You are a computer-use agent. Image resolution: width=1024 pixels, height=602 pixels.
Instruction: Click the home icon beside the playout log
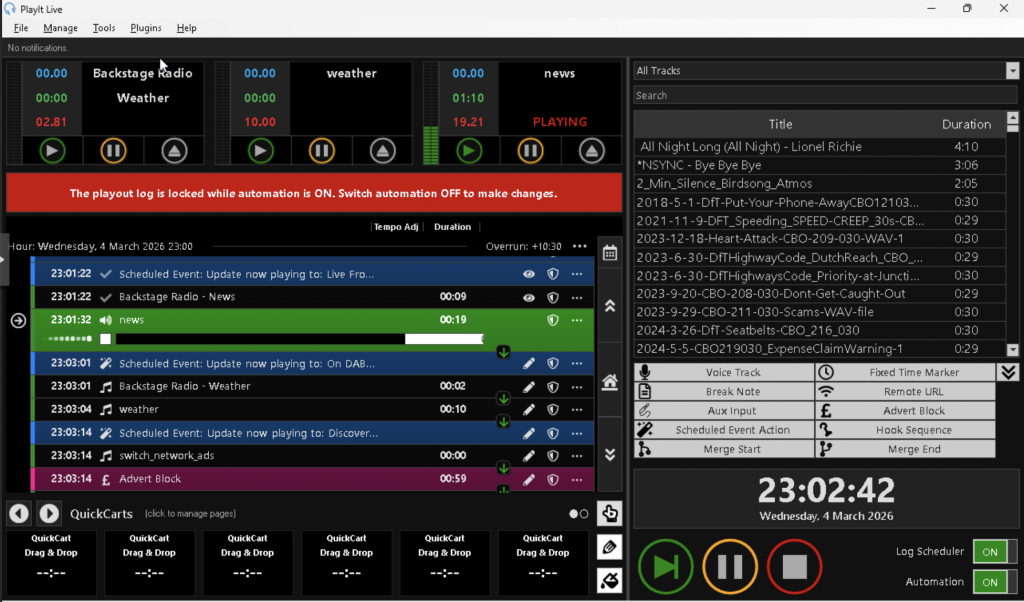pos(609,381)
